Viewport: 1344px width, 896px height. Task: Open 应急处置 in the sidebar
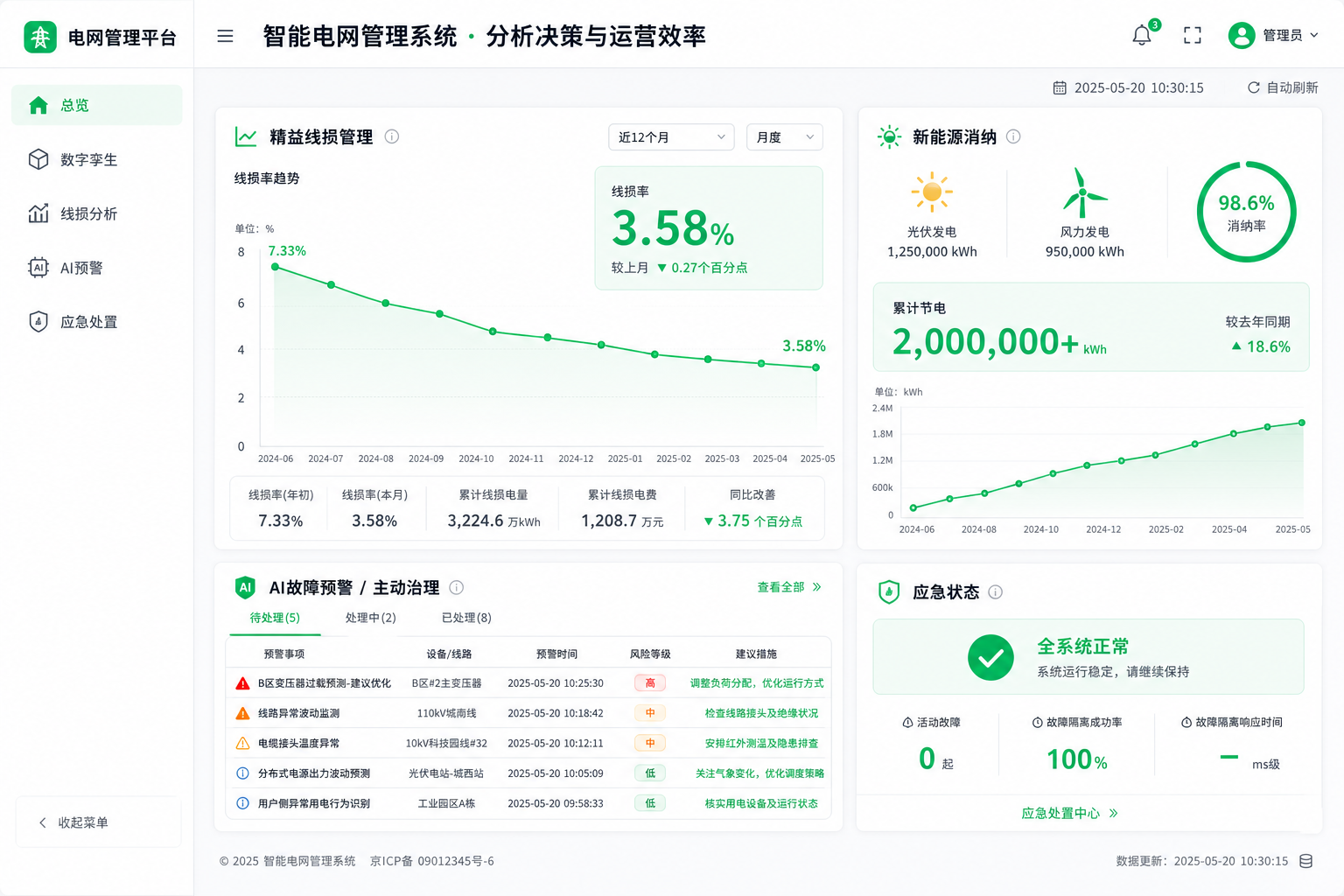96,322
